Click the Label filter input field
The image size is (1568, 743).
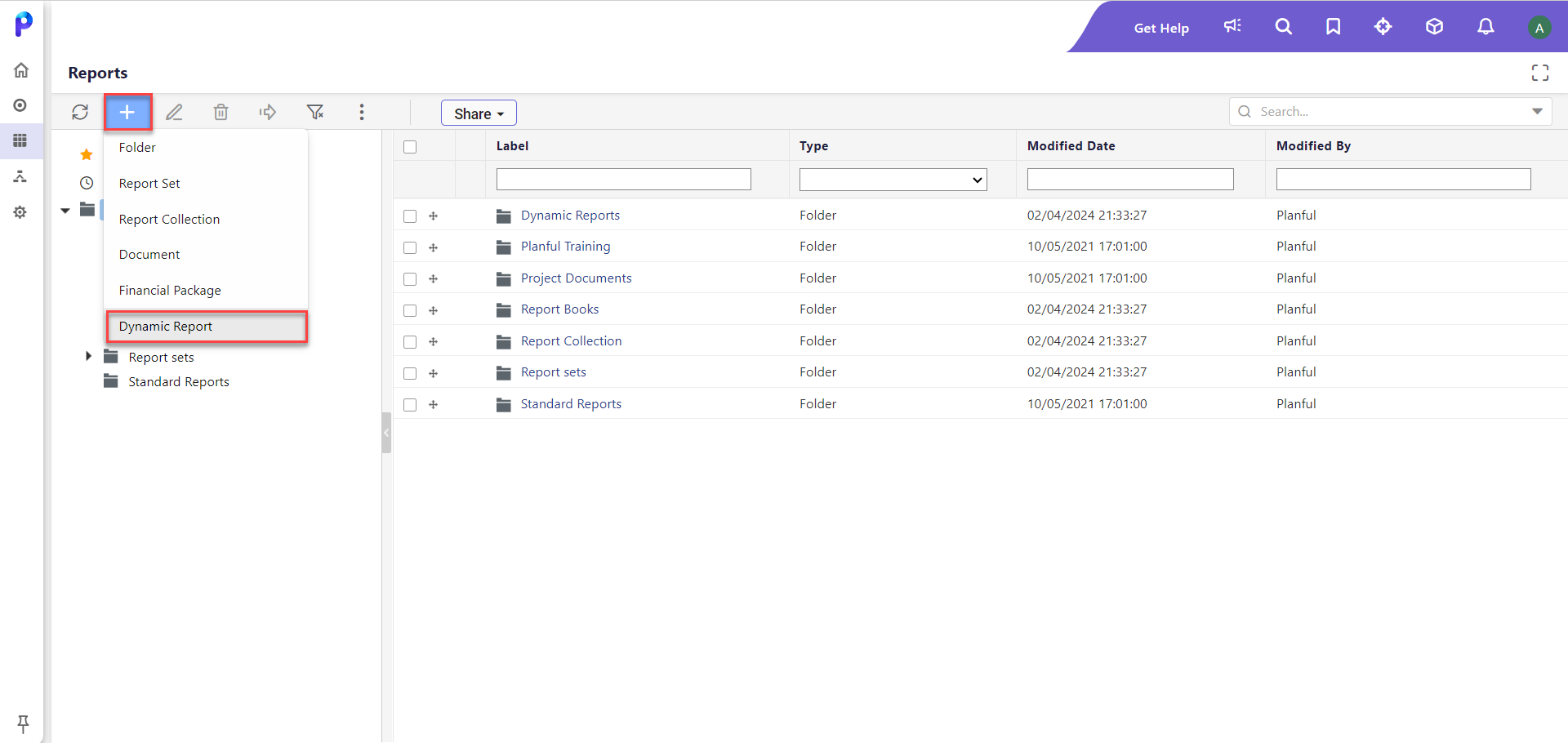[x=624, y=180]
